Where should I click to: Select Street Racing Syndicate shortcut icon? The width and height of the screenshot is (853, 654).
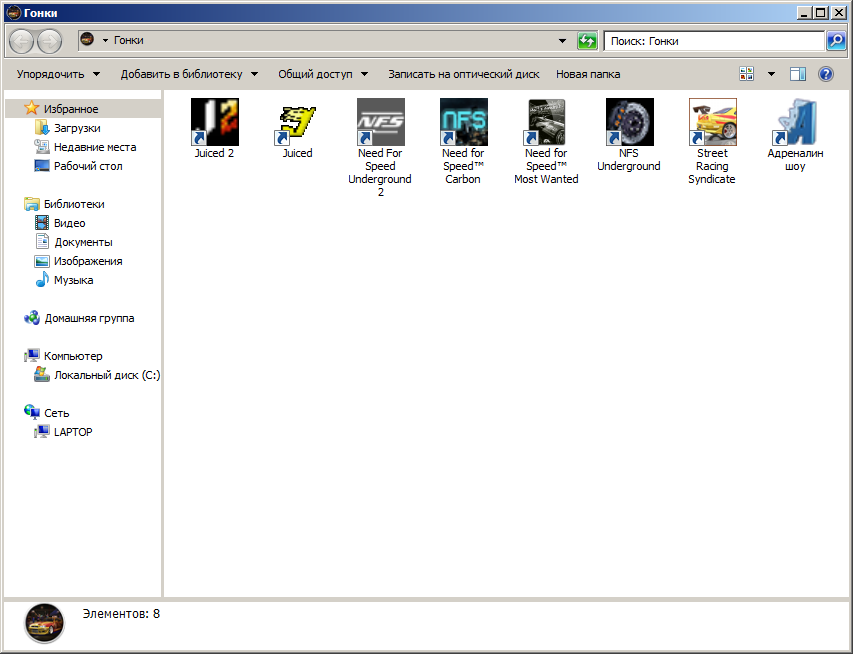[712, 122]
